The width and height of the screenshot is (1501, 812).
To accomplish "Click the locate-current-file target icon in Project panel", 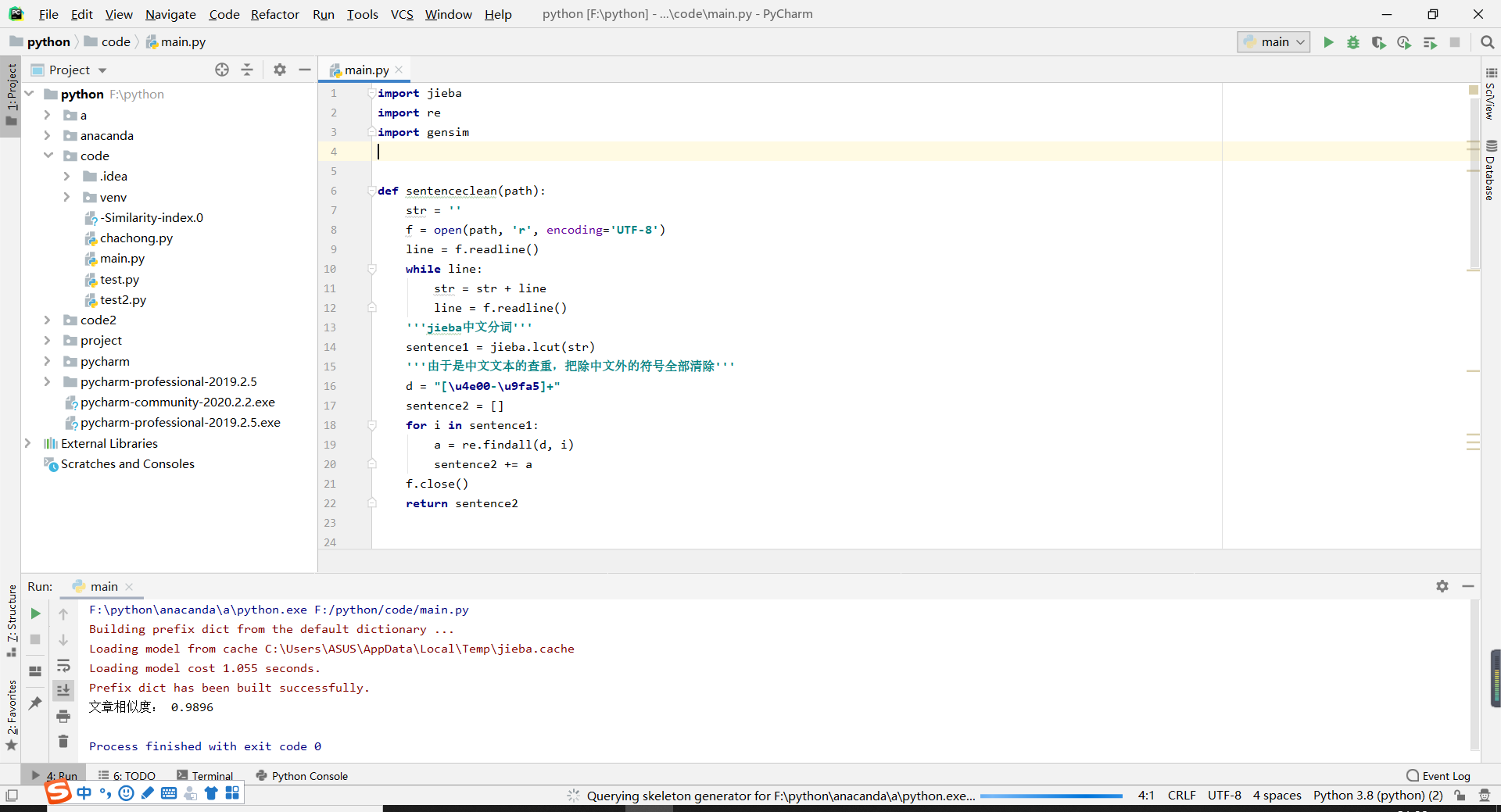I will point(222,70).
